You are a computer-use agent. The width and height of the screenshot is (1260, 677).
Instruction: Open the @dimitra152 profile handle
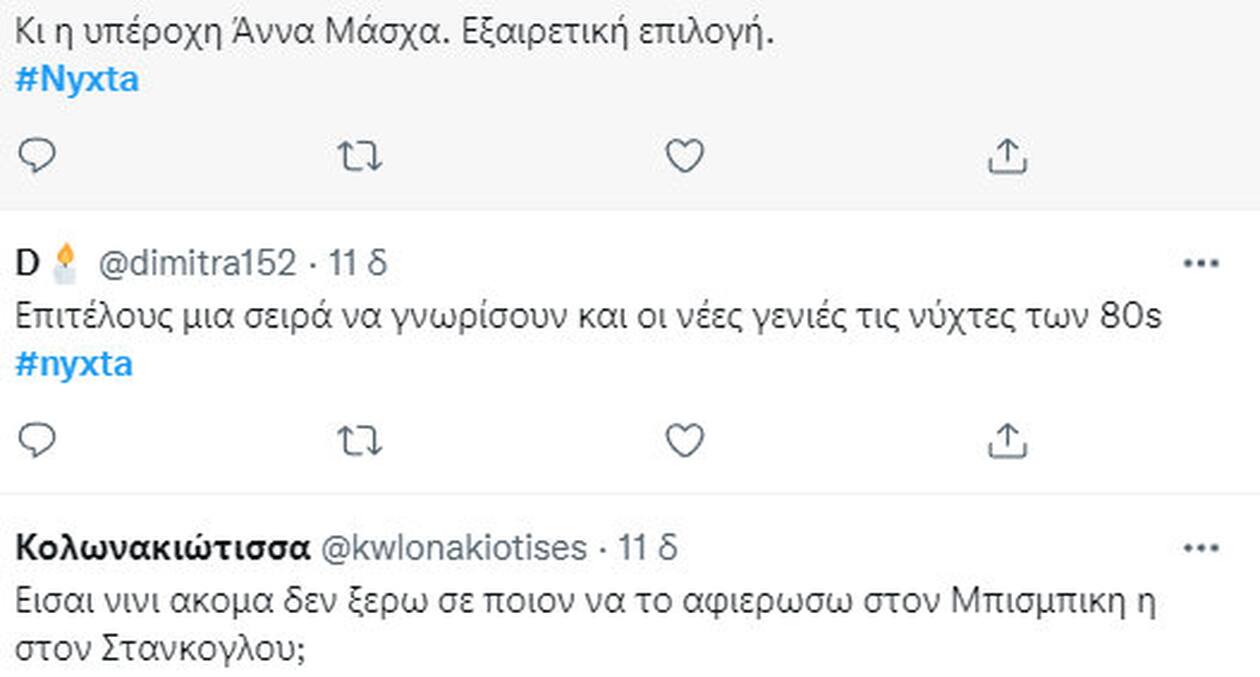(x=197, y=264)
